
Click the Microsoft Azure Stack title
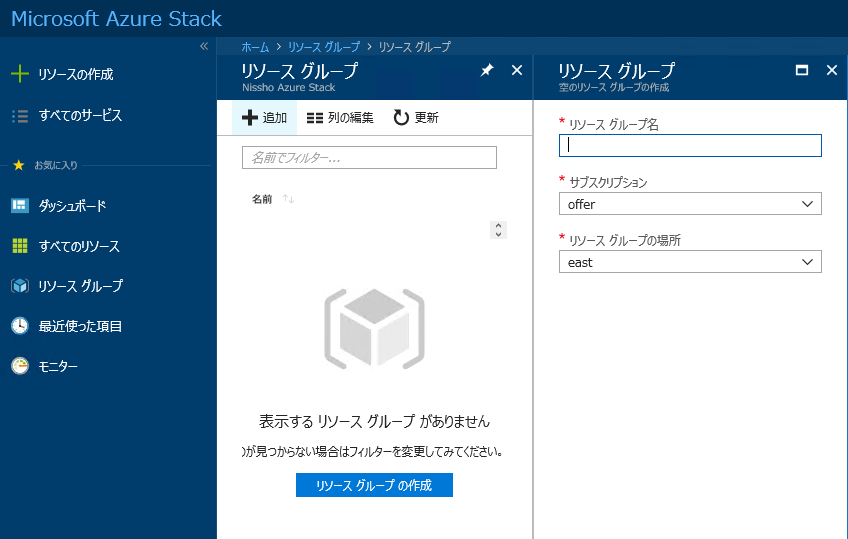point(116,18)
